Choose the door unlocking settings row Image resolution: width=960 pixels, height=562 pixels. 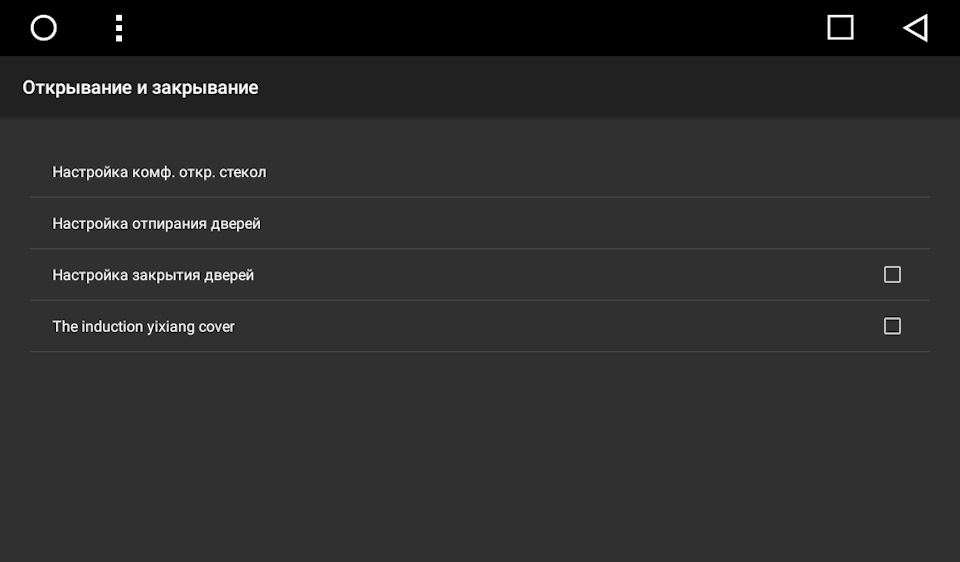point(480,223)
